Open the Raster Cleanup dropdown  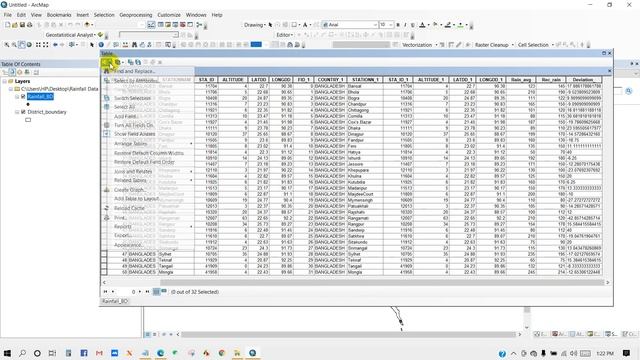pyautogui.click(x=494, y=44)
